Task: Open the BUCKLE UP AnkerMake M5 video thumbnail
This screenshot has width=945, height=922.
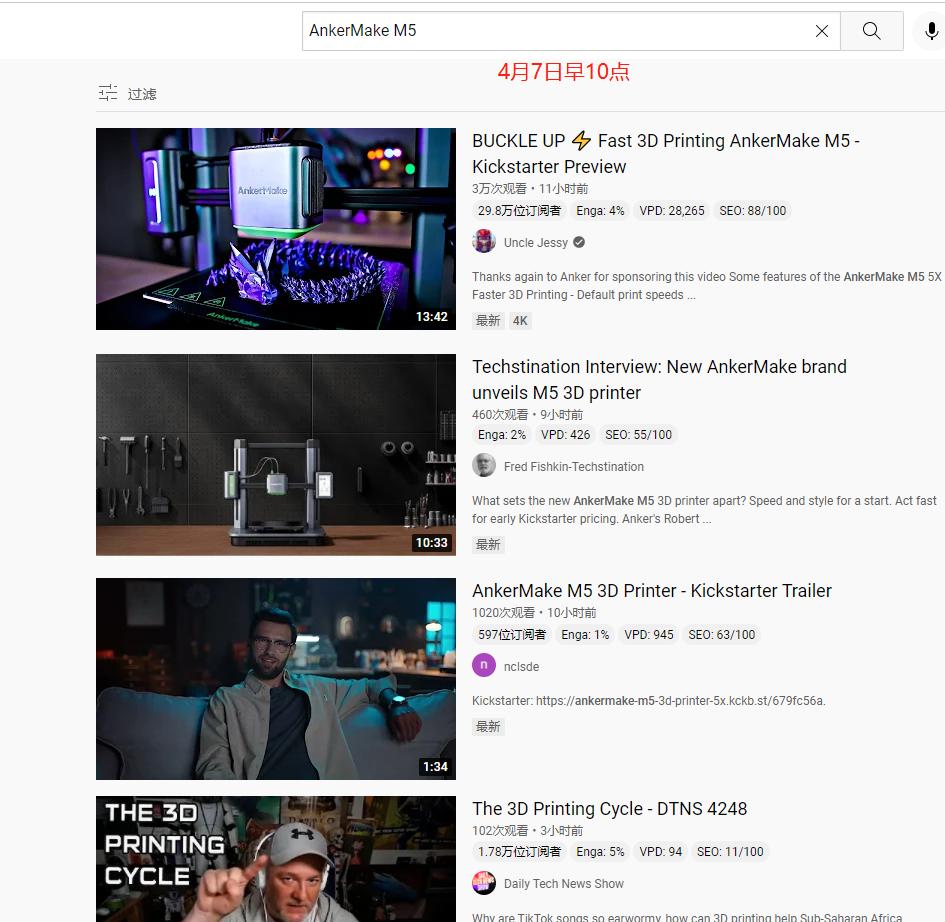Action: tap(275, 228)
